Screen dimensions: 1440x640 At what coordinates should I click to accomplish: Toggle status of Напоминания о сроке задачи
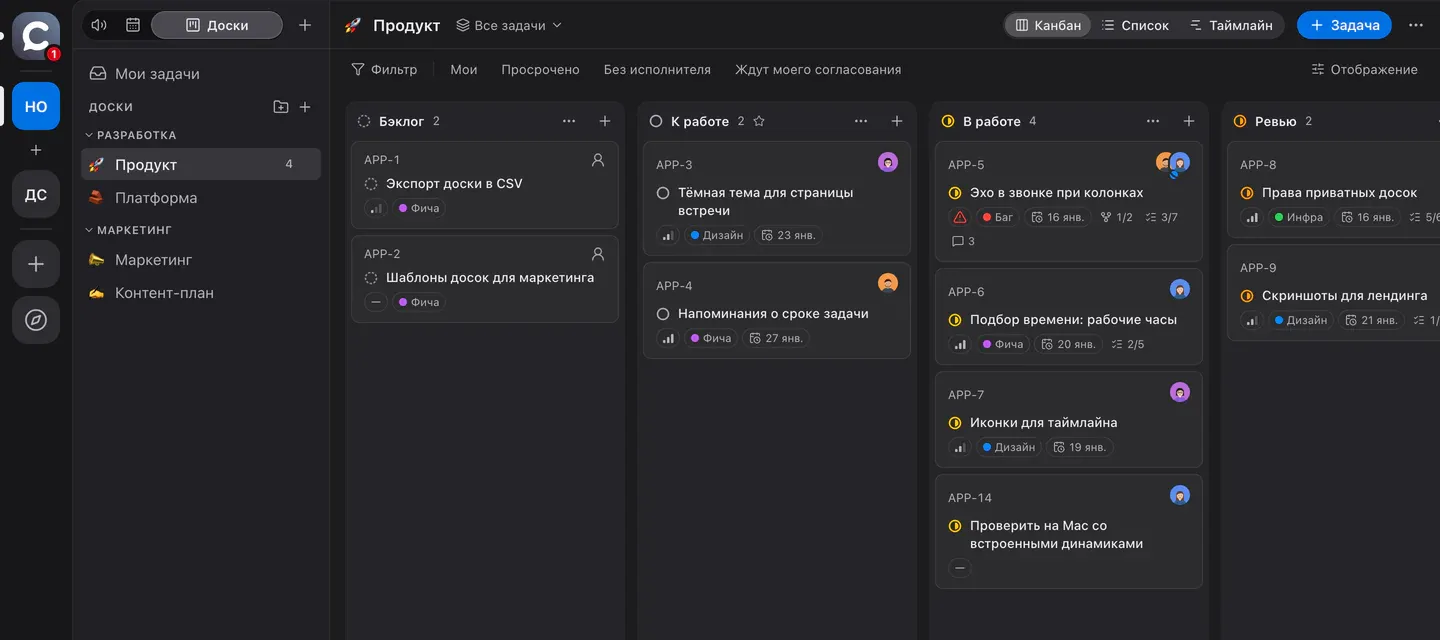[663, 314]
